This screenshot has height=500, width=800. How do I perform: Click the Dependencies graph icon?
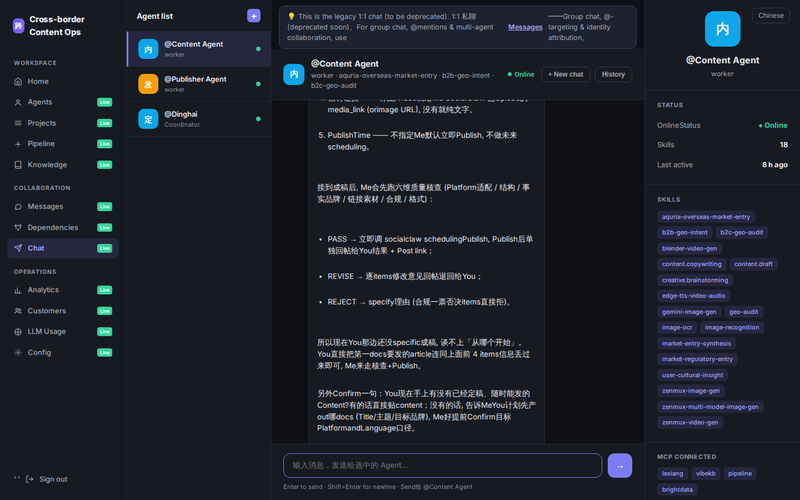click(x=18, y=228)
